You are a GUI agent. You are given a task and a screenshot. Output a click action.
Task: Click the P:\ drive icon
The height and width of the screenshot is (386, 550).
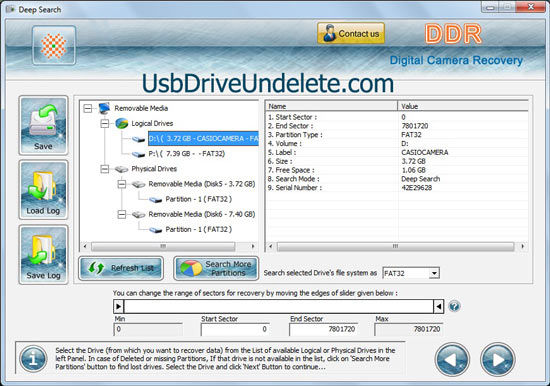click(138, 154)
